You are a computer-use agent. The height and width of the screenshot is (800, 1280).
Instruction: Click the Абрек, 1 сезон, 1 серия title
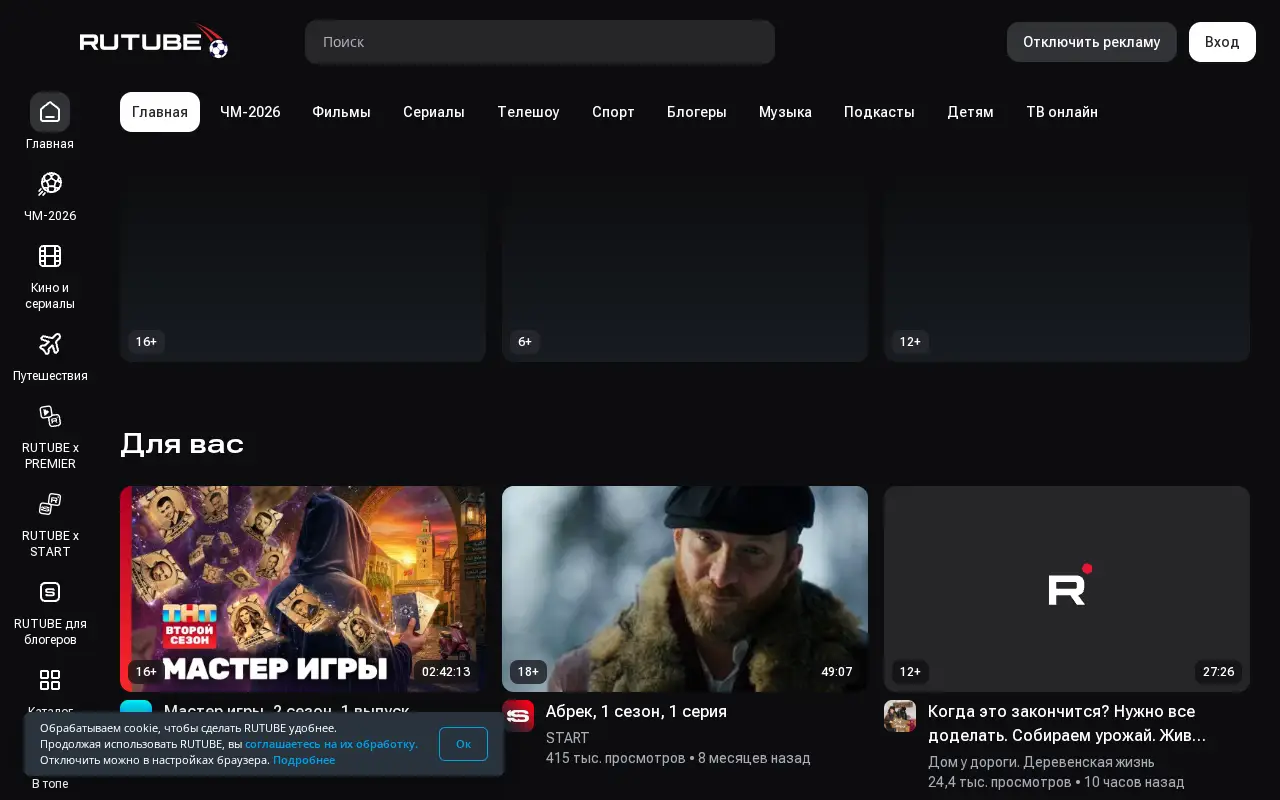[636, 711]
